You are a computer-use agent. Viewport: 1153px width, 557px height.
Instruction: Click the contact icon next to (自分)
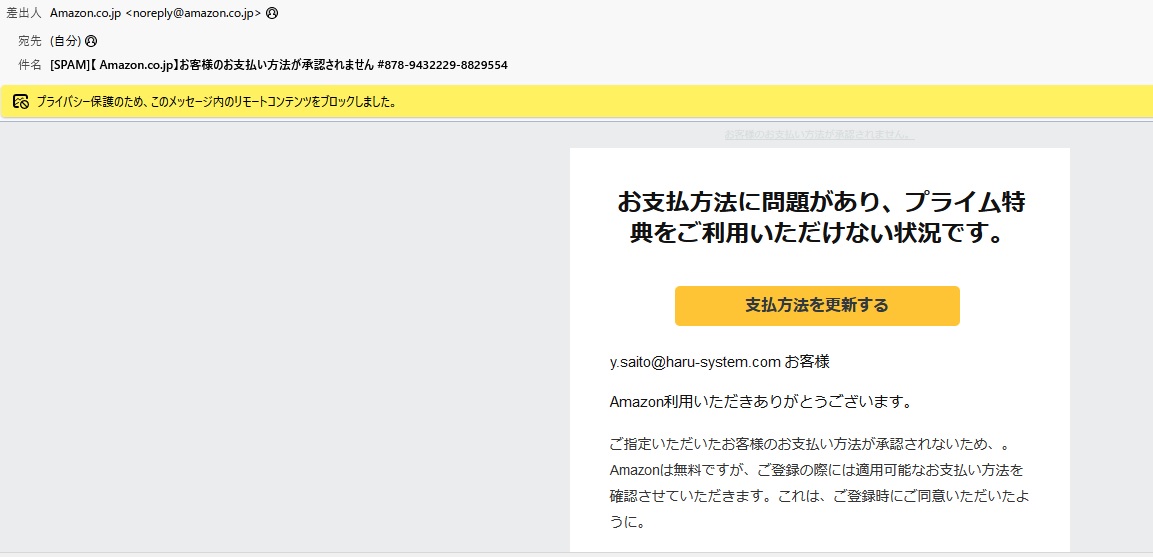click(92, 41)
